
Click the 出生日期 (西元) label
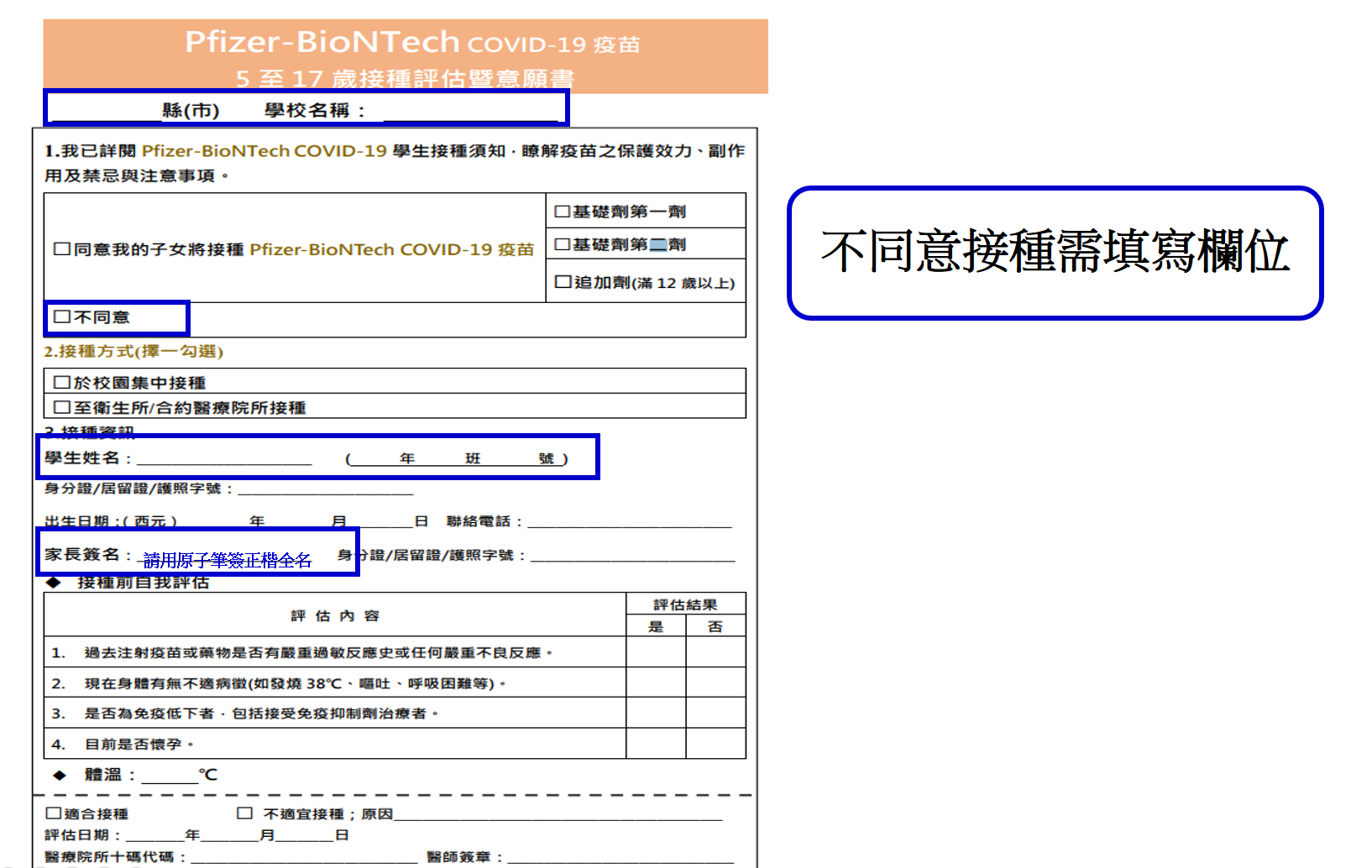(x=110, y=521)
